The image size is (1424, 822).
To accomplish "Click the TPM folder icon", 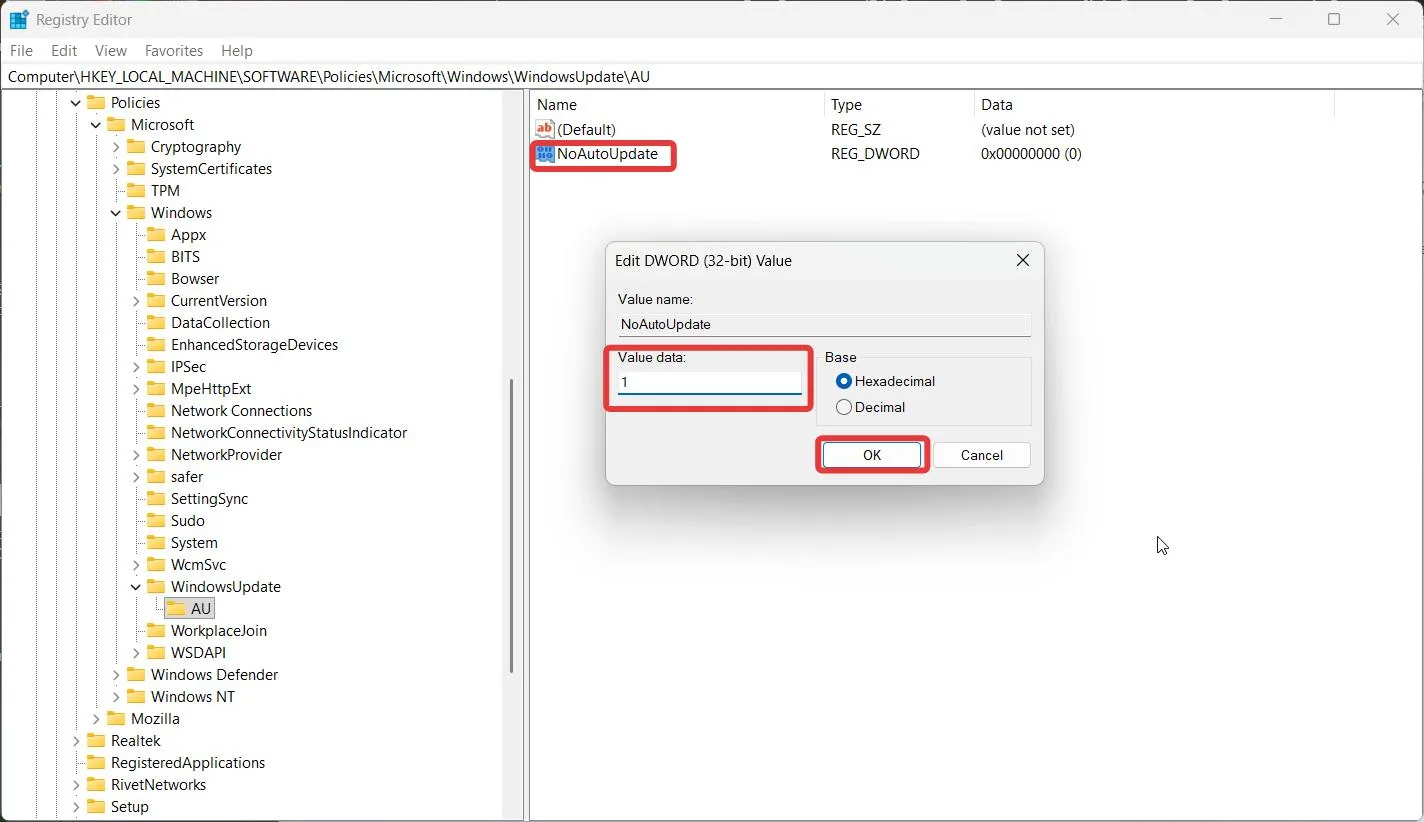I will pos(136,190).
